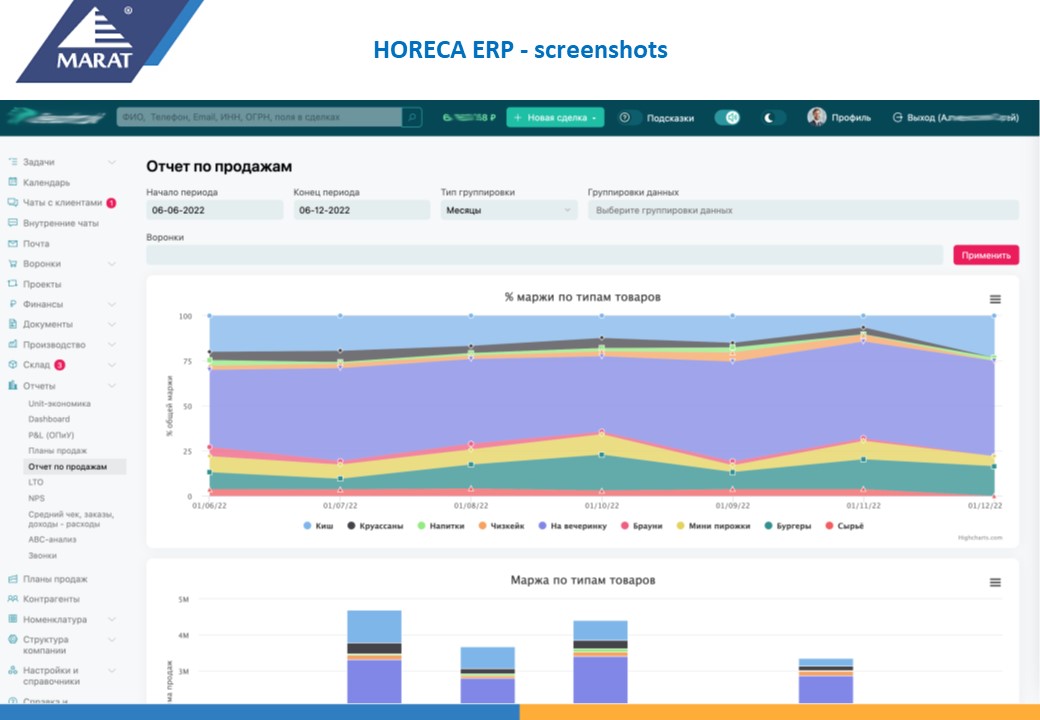This screenshot has width=1040, height=720.
Task: Toggle the Круассаны series in chart legend
Action: point(375,526)
